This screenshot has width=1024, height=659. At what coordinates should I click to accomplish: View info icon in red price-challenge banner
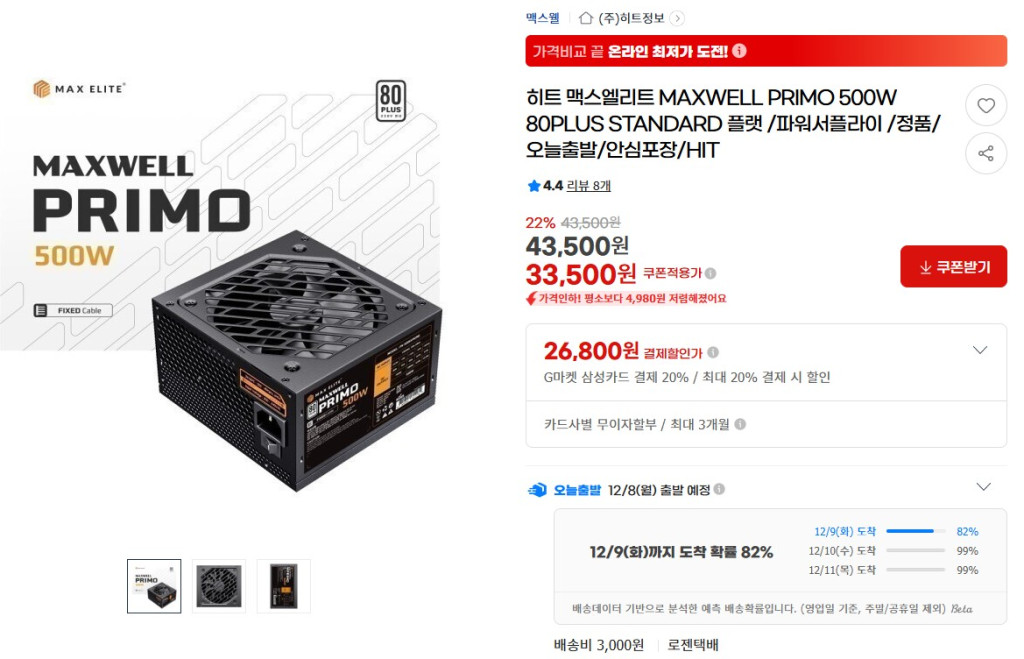[739, 51]
